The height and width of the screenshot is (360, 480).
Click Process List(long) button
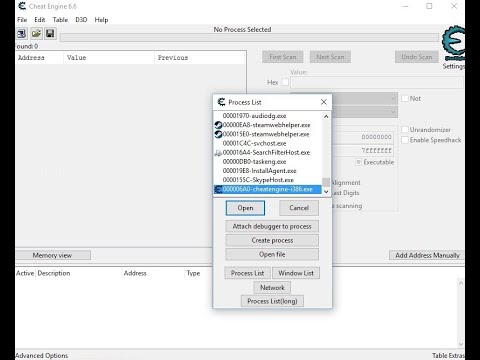[272, 301]
